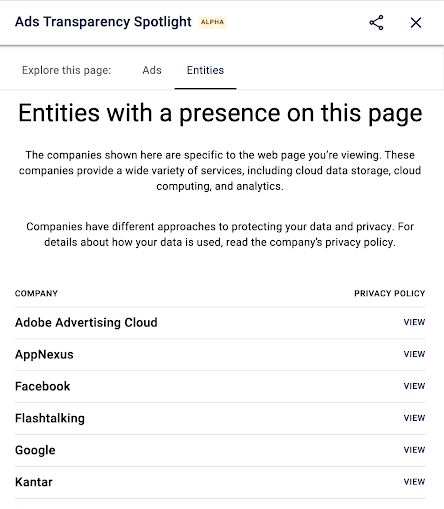The width and height of the screenshot is (444, 509).
Task: Select the Entities tab
Action: coord(205,70)
